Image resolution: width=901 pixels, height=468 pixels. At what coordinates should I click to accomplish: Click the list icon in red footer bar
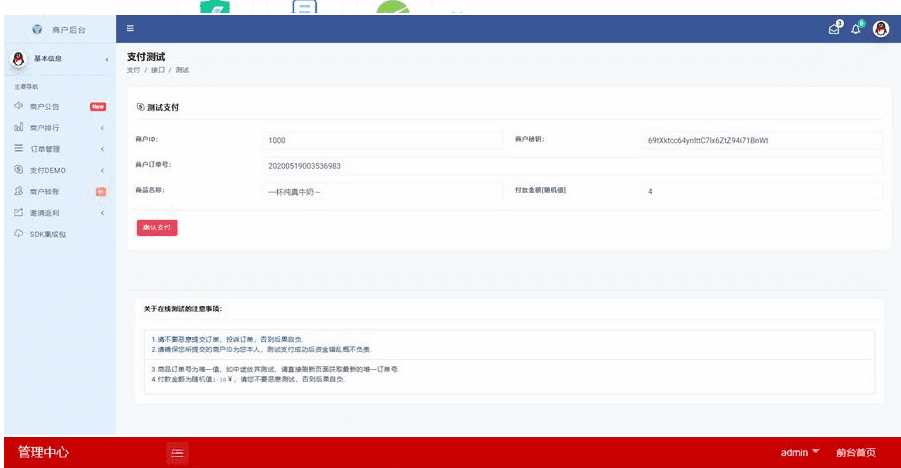point(177,453)
